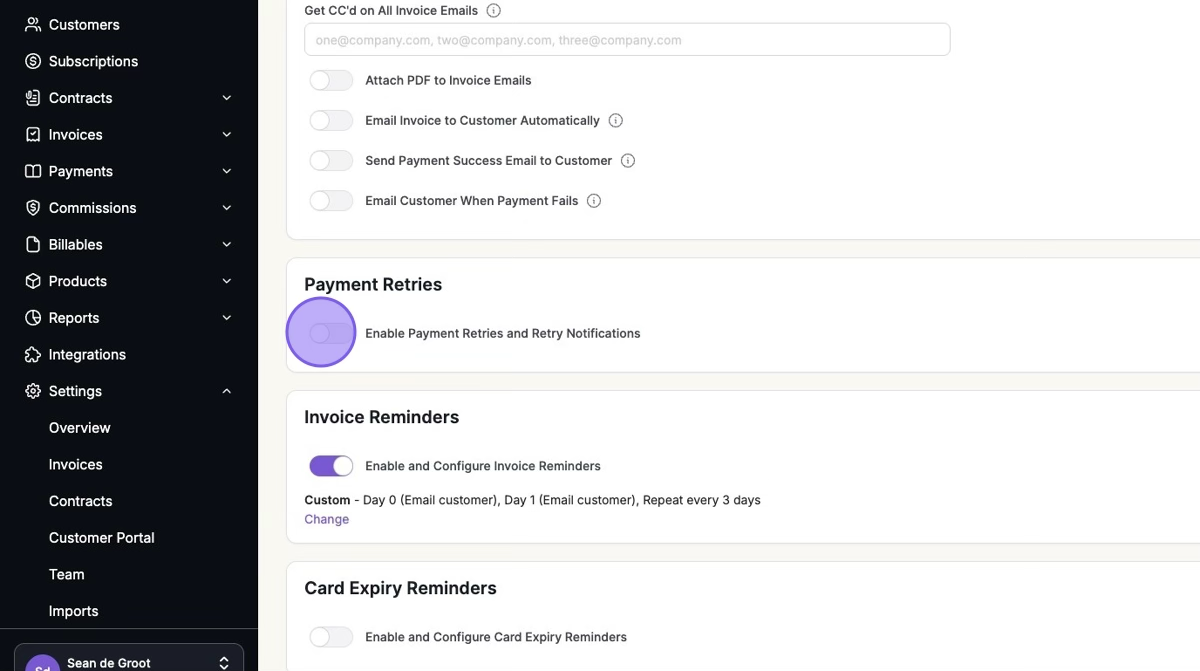1200x671 pixels.
Task: Open Imports under Settings
Action: coord(74,611)
